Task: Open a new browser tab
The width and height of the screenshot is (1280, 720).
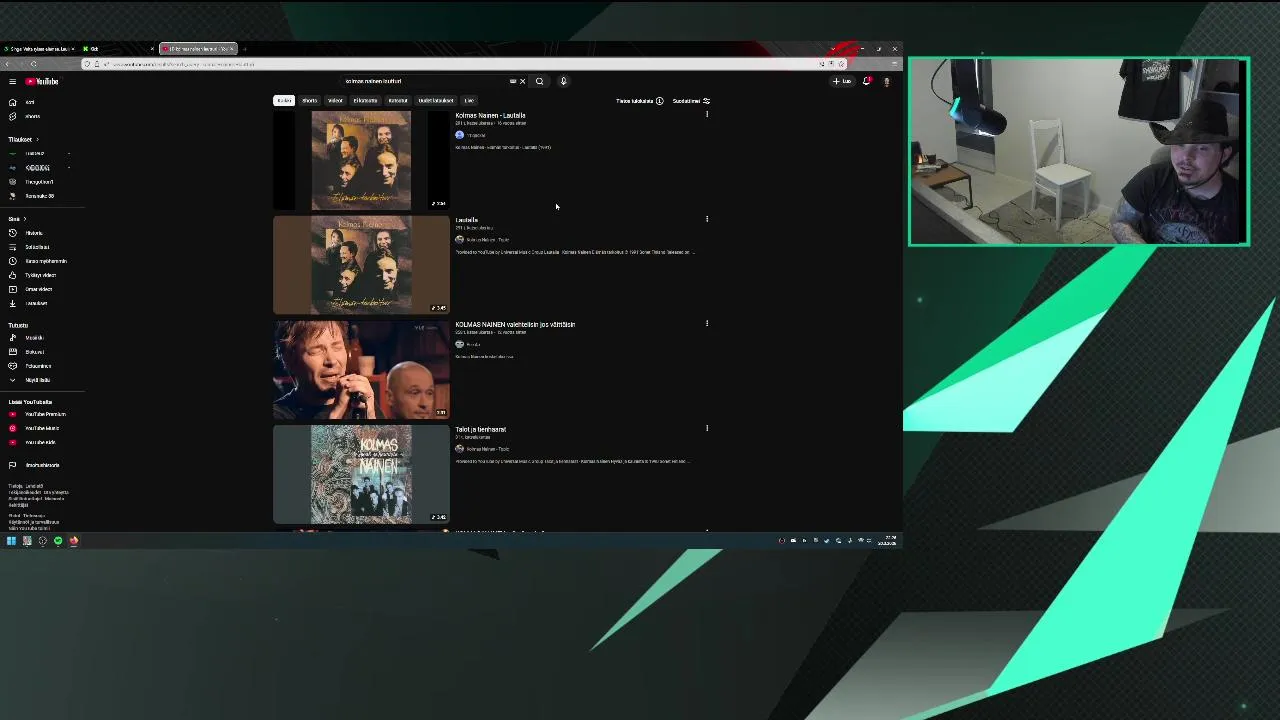Action: click(x=244, y=48)
